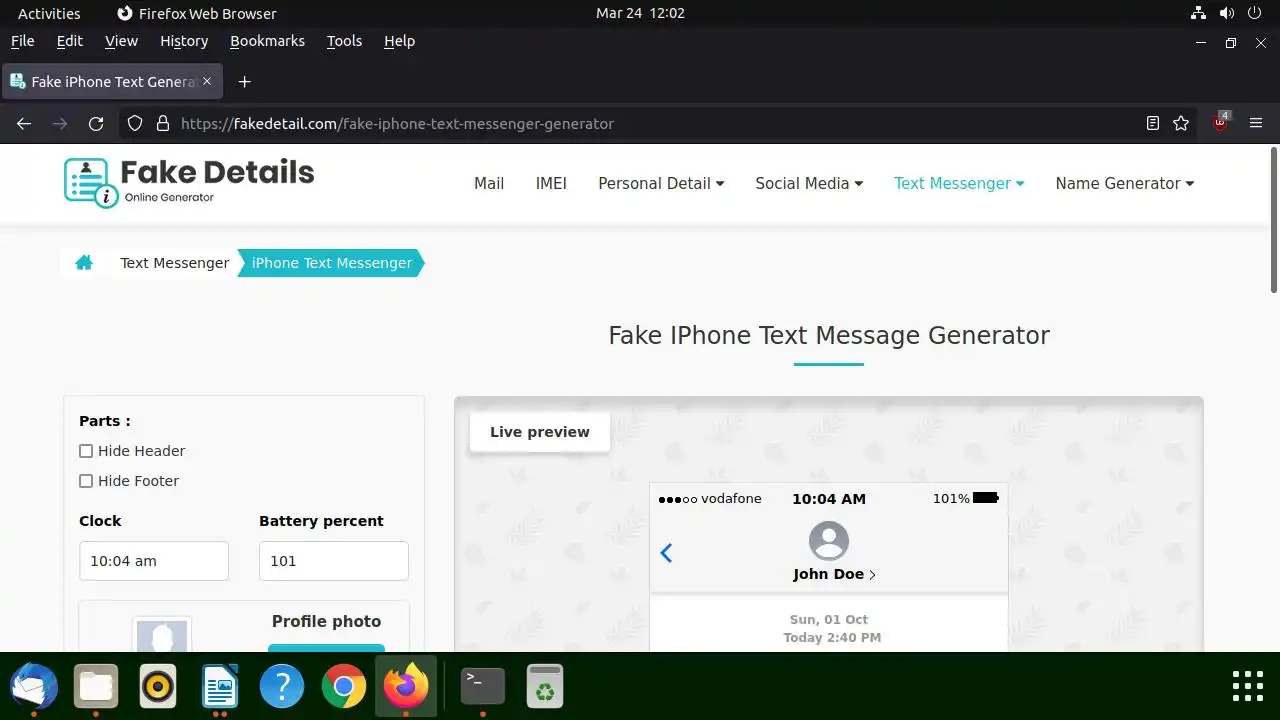Open the History menu
Screen dimensions: 1280x720
point(184,41)
